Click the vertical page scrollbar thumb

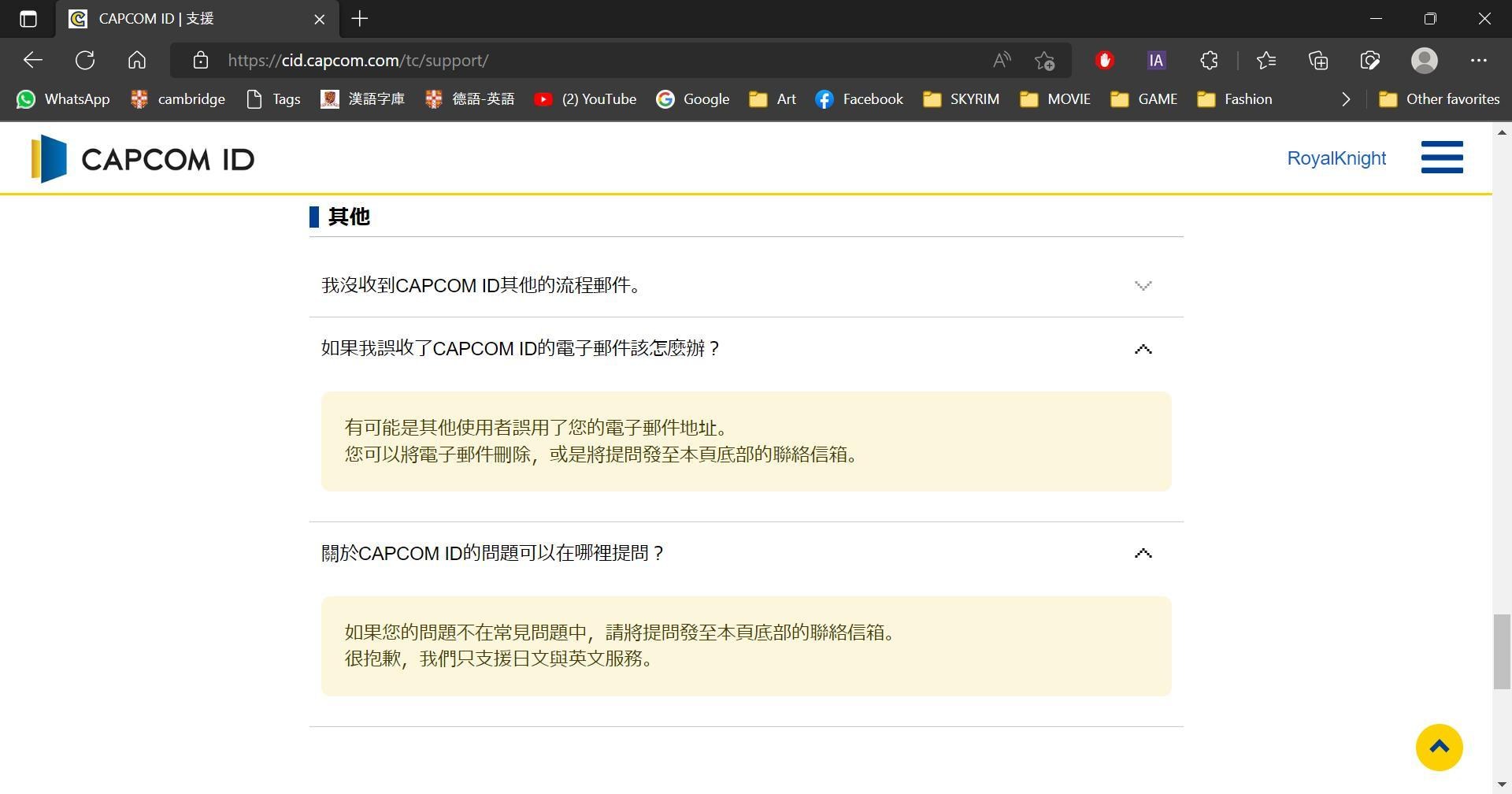pyautogui.click(x=1501, y=651)
